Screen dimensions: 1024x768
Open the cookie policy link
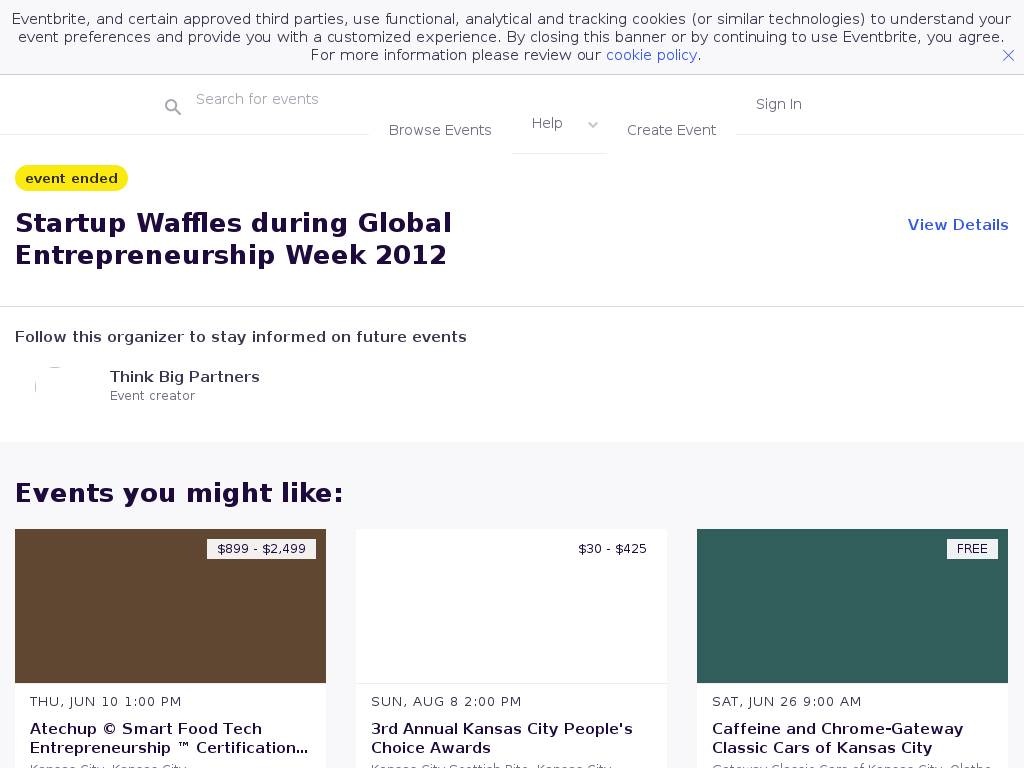(651, 55)
